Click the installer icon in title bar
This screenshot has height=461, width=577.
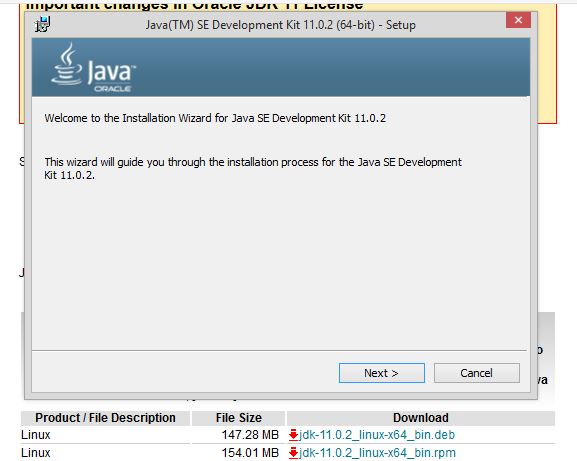[43, 24]
